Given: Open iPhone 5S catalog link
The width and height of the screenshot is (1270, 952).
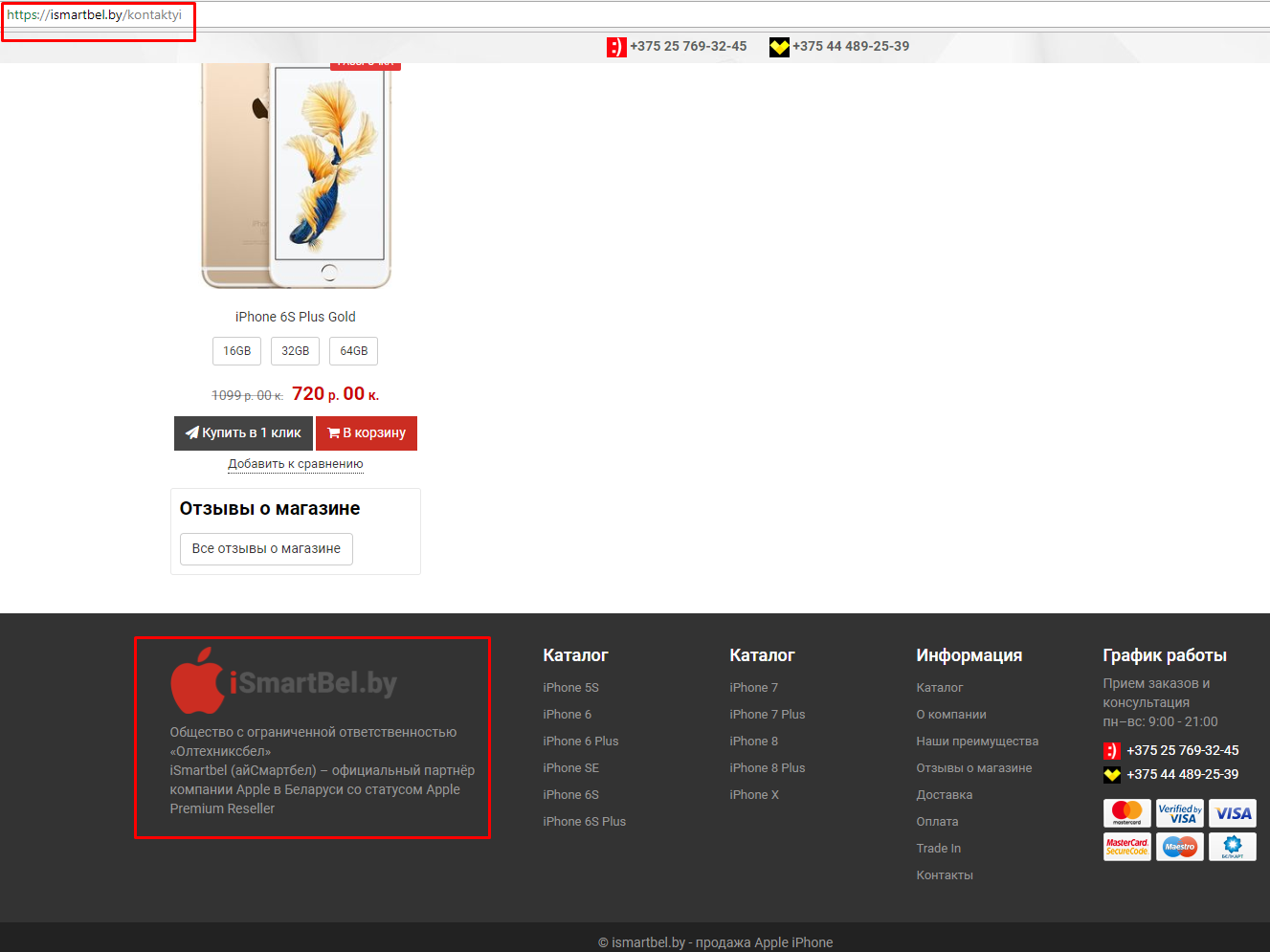Looking at the screenshot, I should 570,688.
